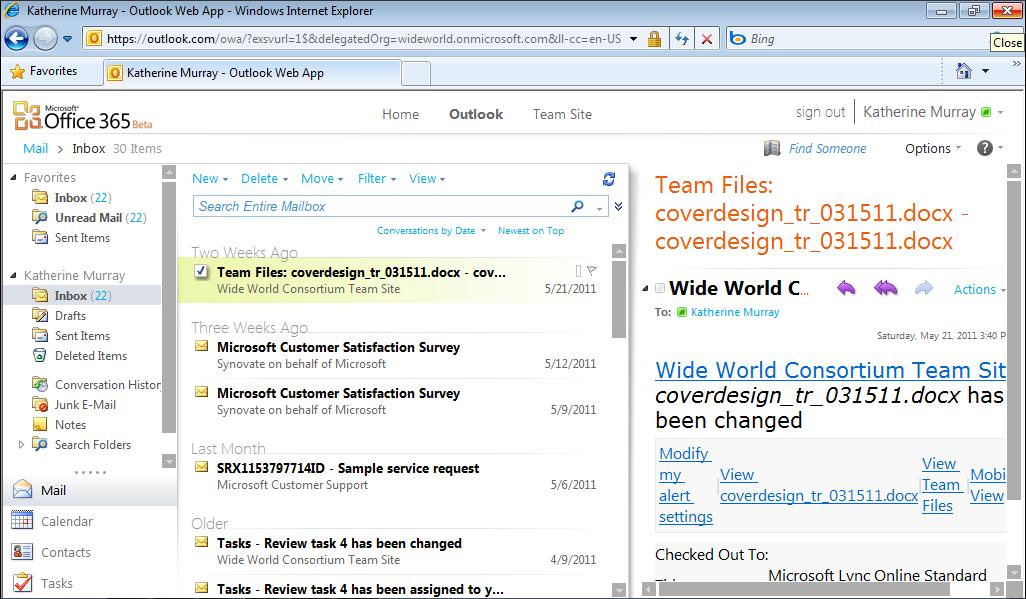Image resolution: width=1026 pixels, height=599 pixels.
Task: Open the Calendar module icon
Action: coord(22,520)
